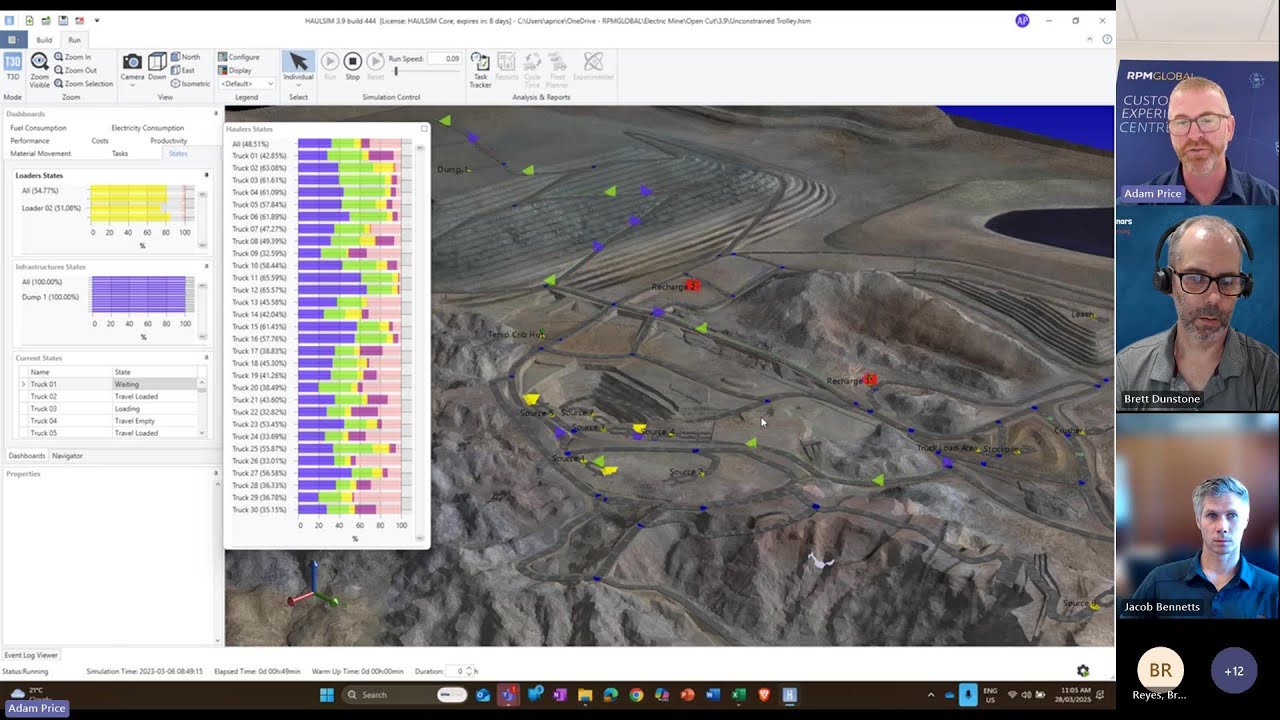Open the Build ribbon tab
Image resolution: width=1280 pixels, height=720 pixels.
44,40
